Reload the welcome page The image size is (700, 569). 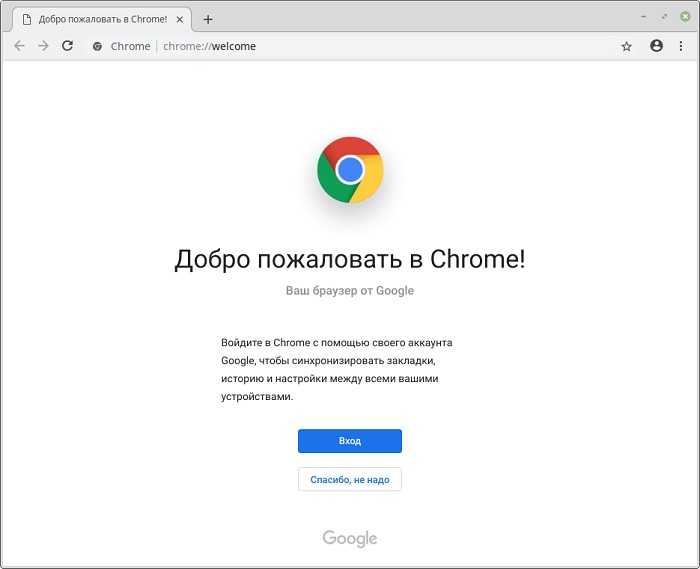[x=67, y=46]
